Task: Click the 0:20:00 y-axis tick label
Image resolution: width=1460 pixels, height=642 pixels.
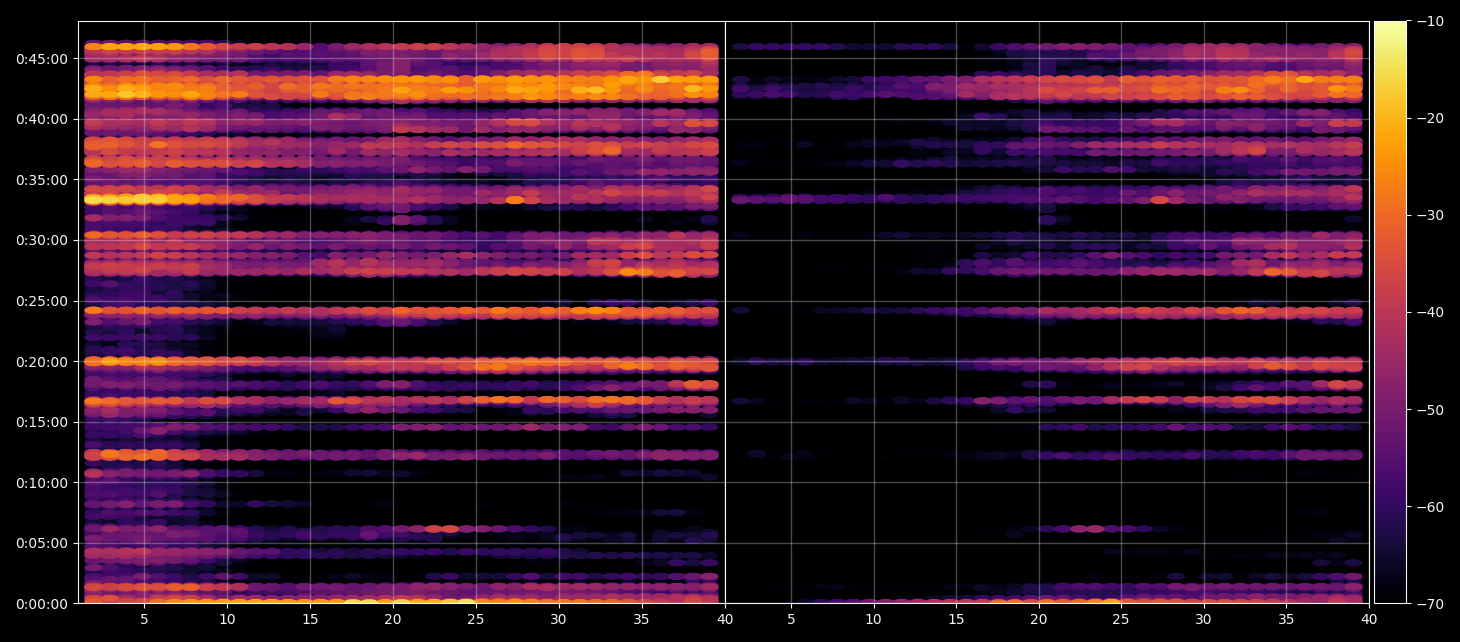Action: pyautogui.click(x=41, y=362)
